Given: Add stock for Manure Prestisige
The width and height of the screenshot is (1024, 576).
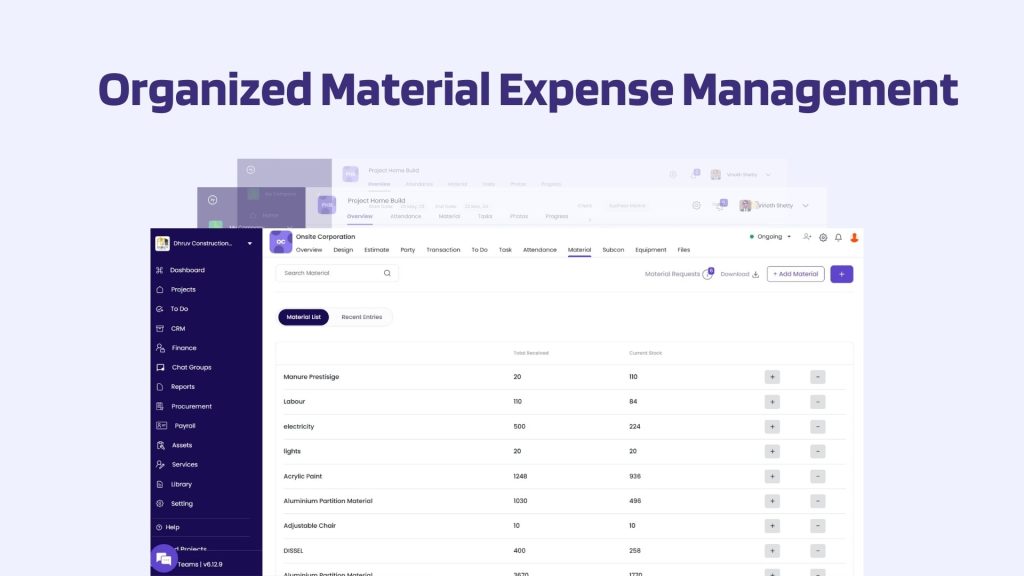Looking at the screenshot, I should pyautogui.click(x=772, y=377).
